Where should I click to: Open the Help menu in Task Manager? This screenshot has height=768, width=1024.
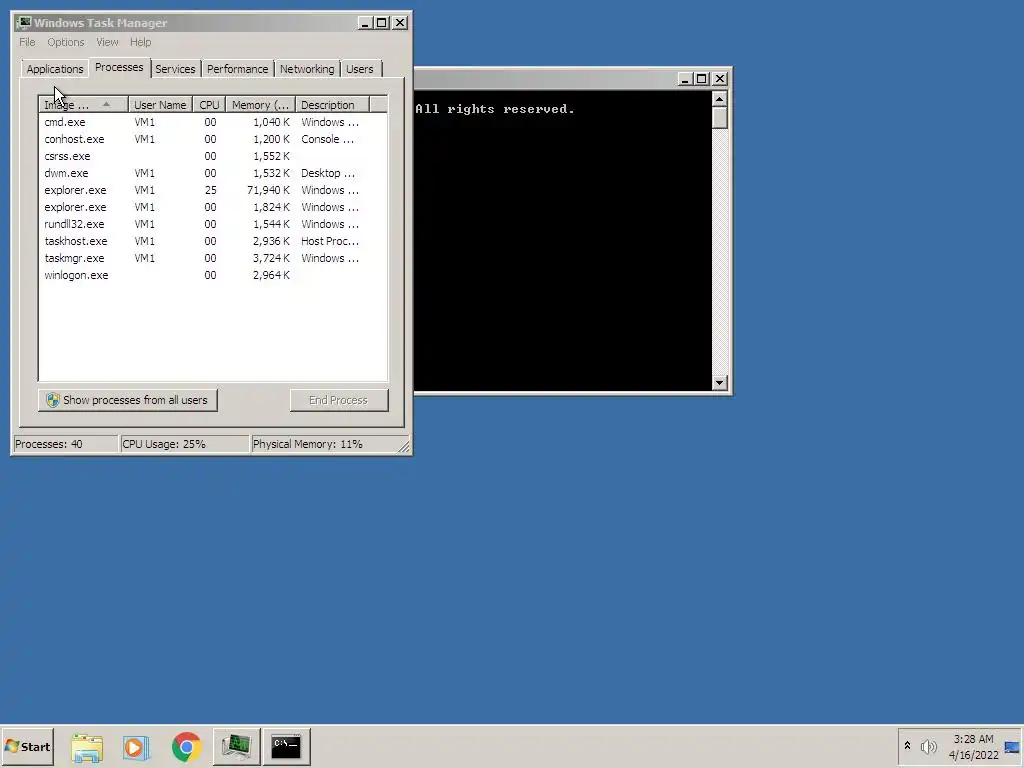pyautogui.click(x=140, y=42)
